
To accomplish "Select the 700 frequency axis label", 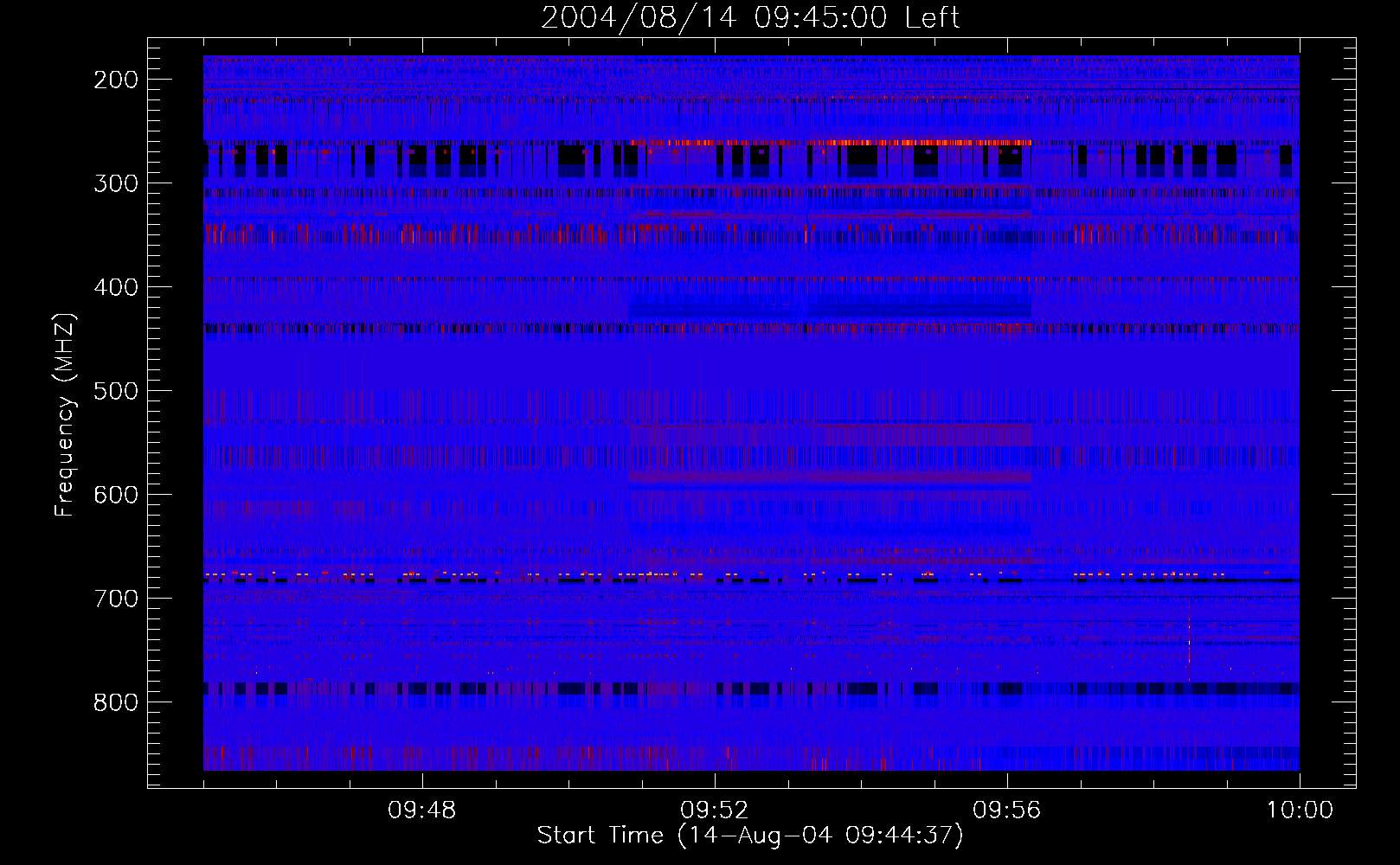I will pos(116,599).
